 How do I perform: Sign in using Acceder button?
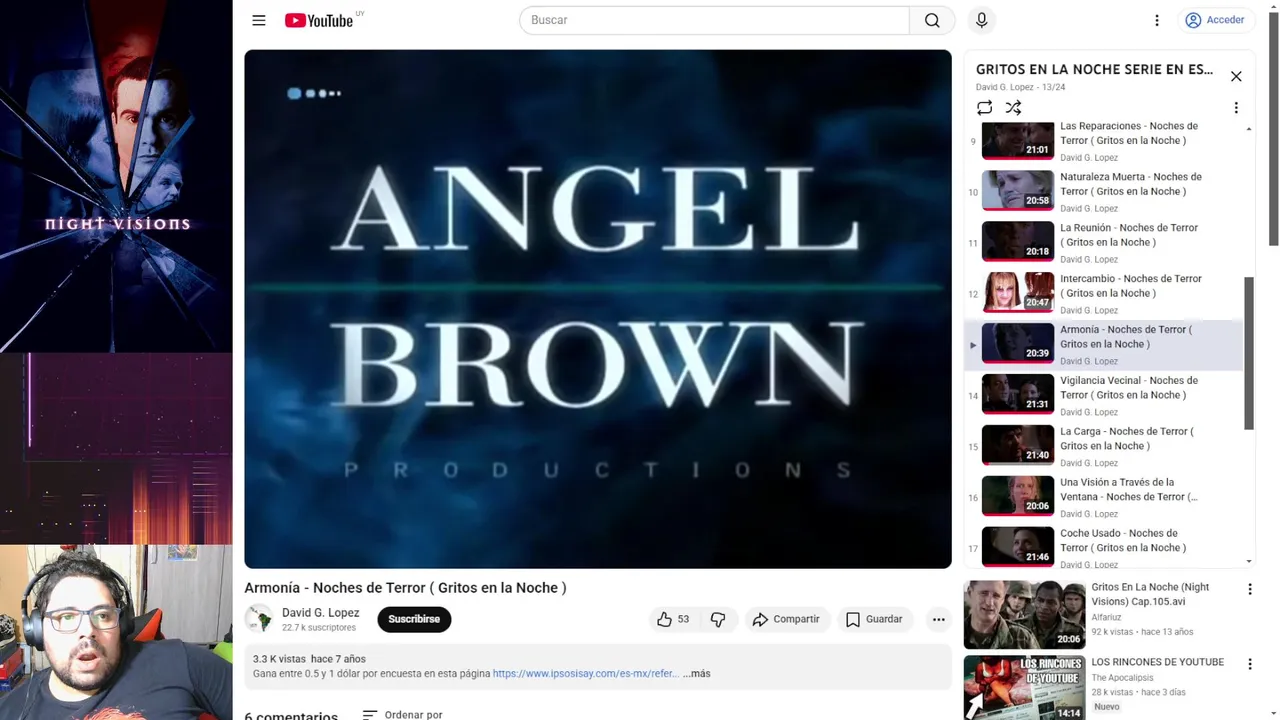point(1215,20)
